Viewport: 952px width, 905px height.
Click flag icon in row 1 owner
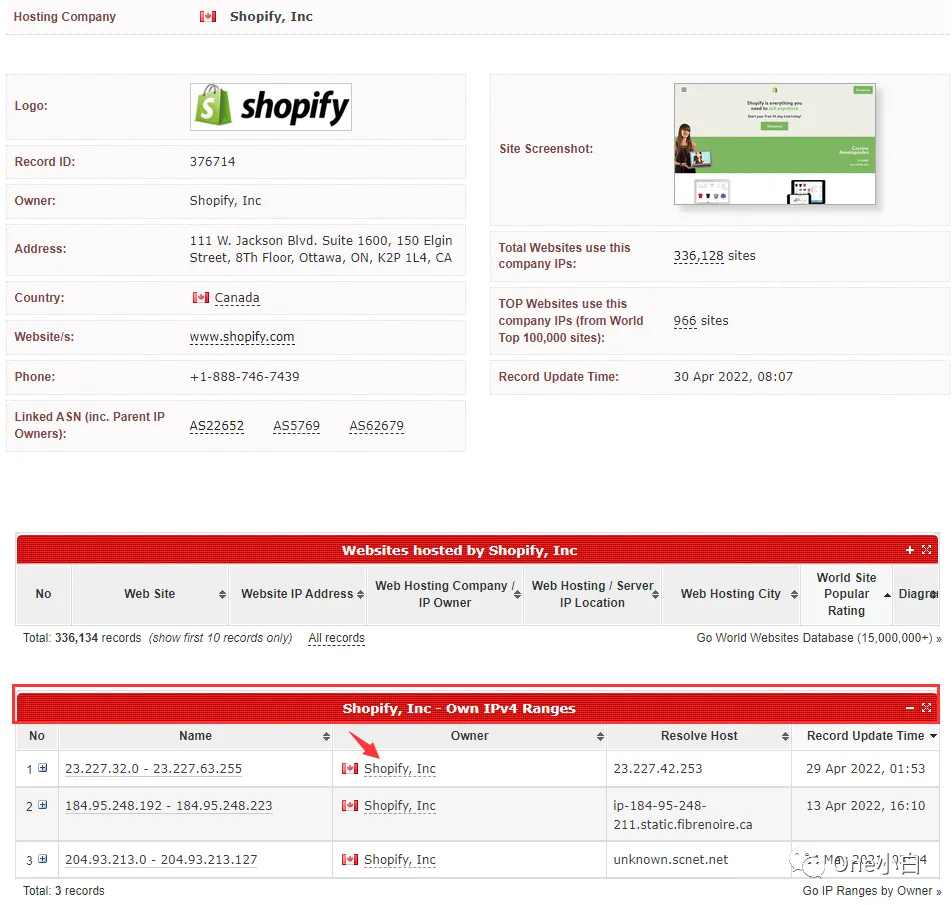point(350,768)
